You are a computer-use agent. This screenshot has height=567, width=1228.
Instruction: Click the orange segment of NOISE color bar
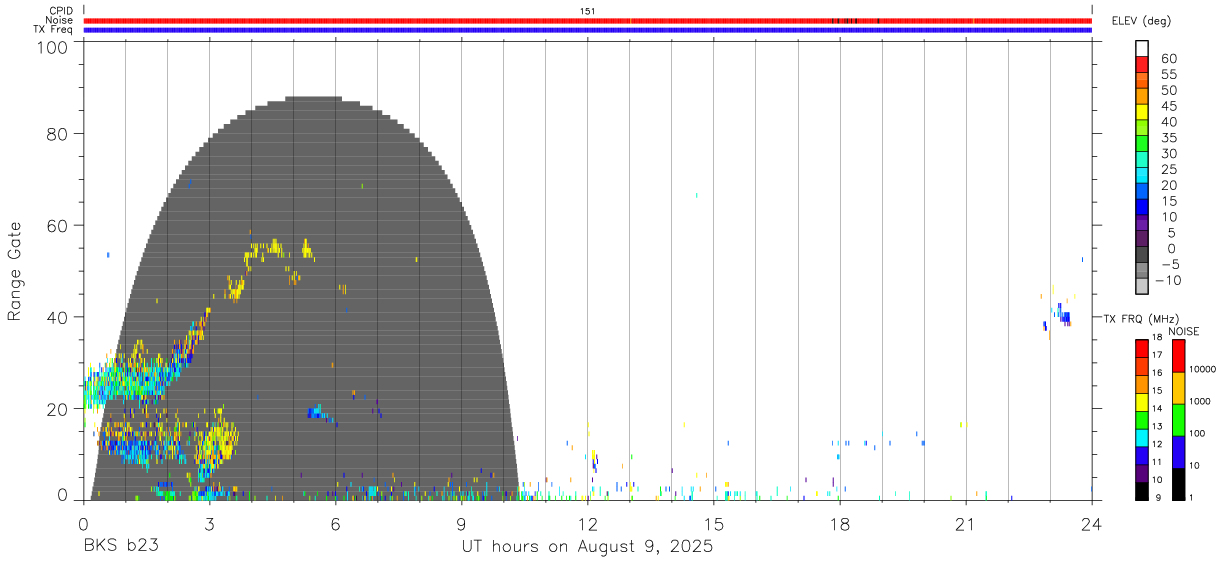click(1178, 388)
